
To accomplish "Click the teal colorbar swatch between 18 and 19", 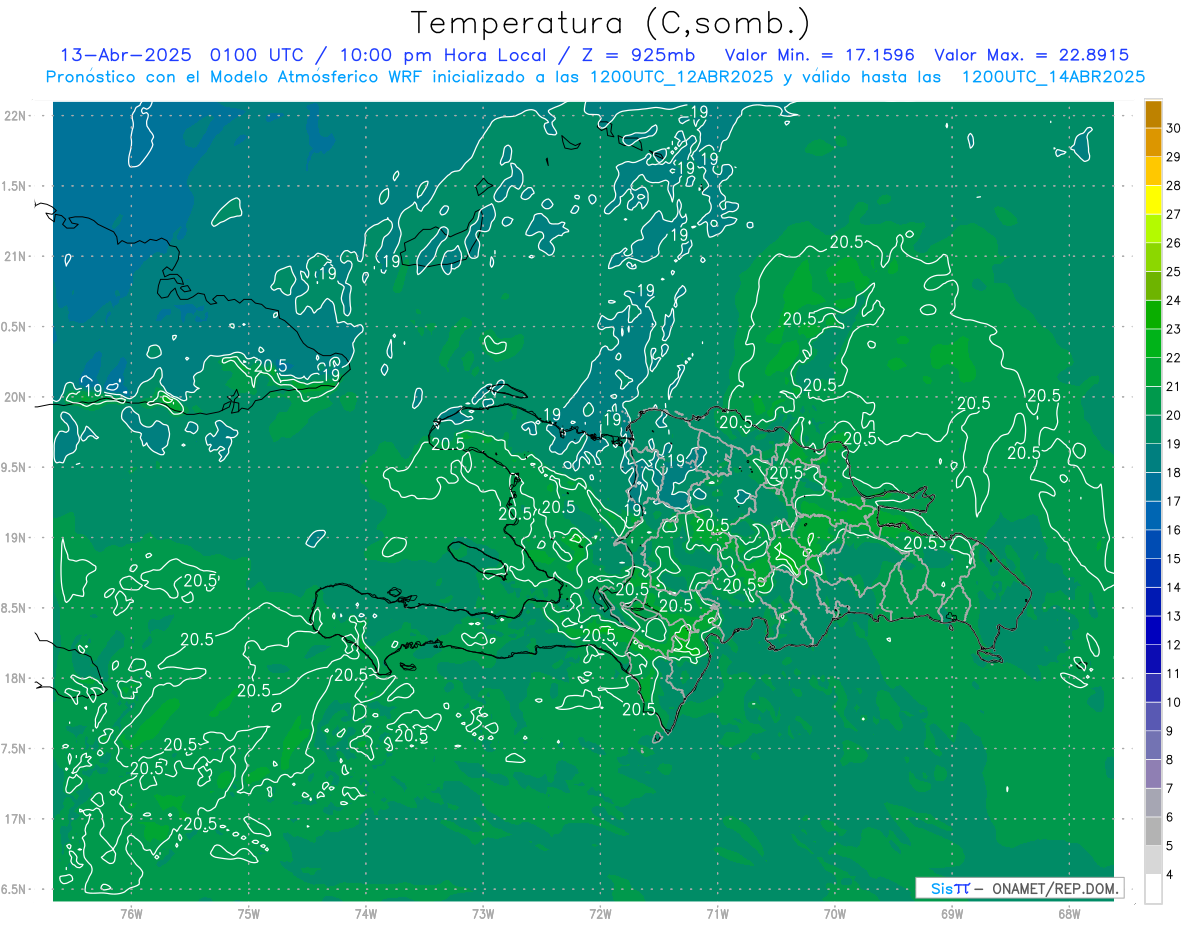I will coord(1153,458).
